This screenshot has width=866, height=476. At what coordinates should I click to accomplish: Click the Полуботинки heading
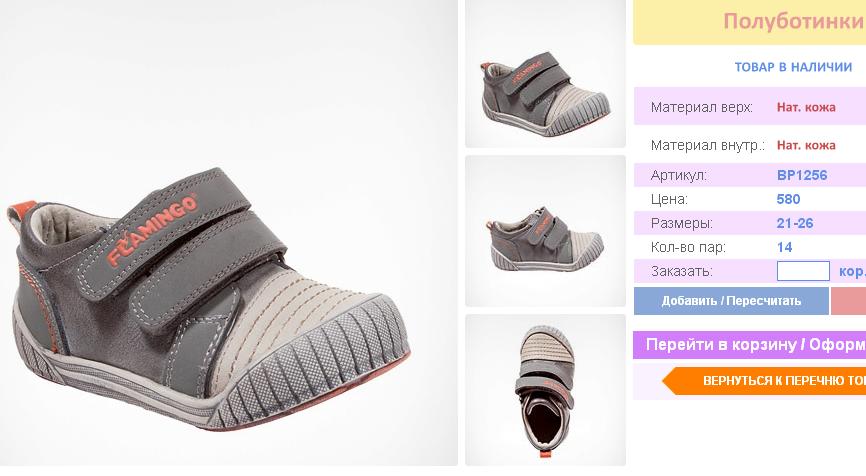click(794, 22)
